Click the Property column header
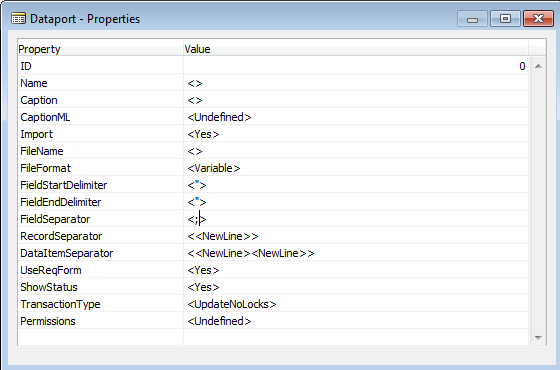The width and height of the screenshot is (560, 370). (x=100, y=49)
